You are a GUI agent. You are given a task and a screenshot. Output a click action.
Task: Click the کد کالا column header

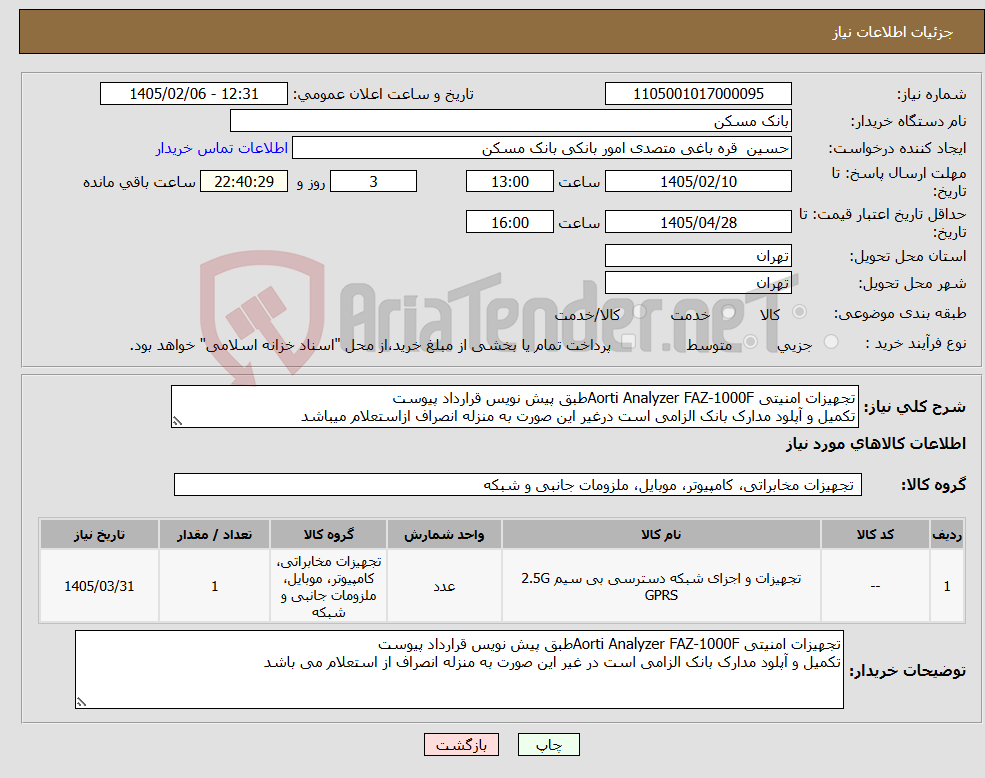pos(875,534)
